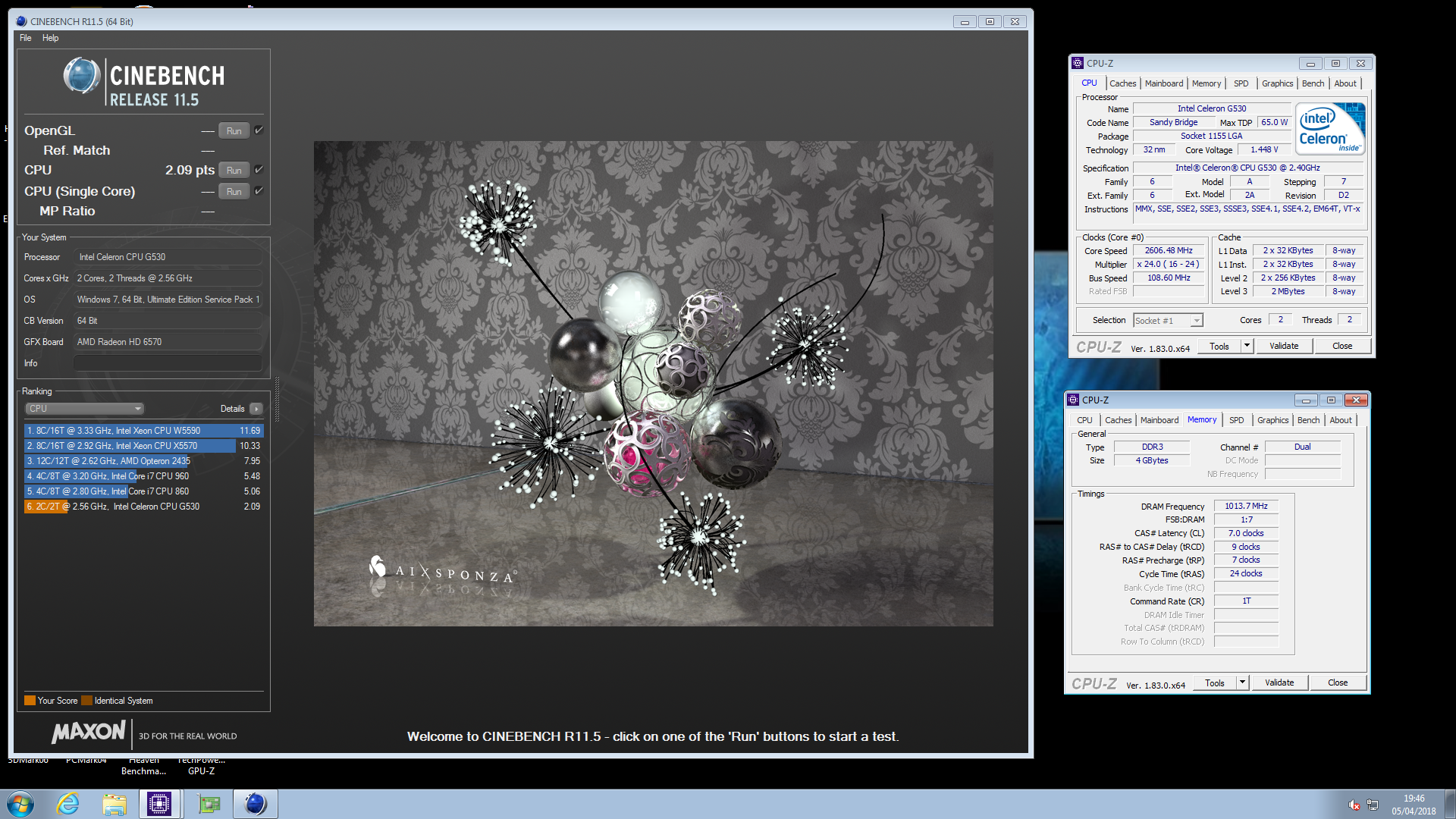
Task: Click the Intel Celeron logo in CPU-Z
Action: click(x=1331, y=128)
